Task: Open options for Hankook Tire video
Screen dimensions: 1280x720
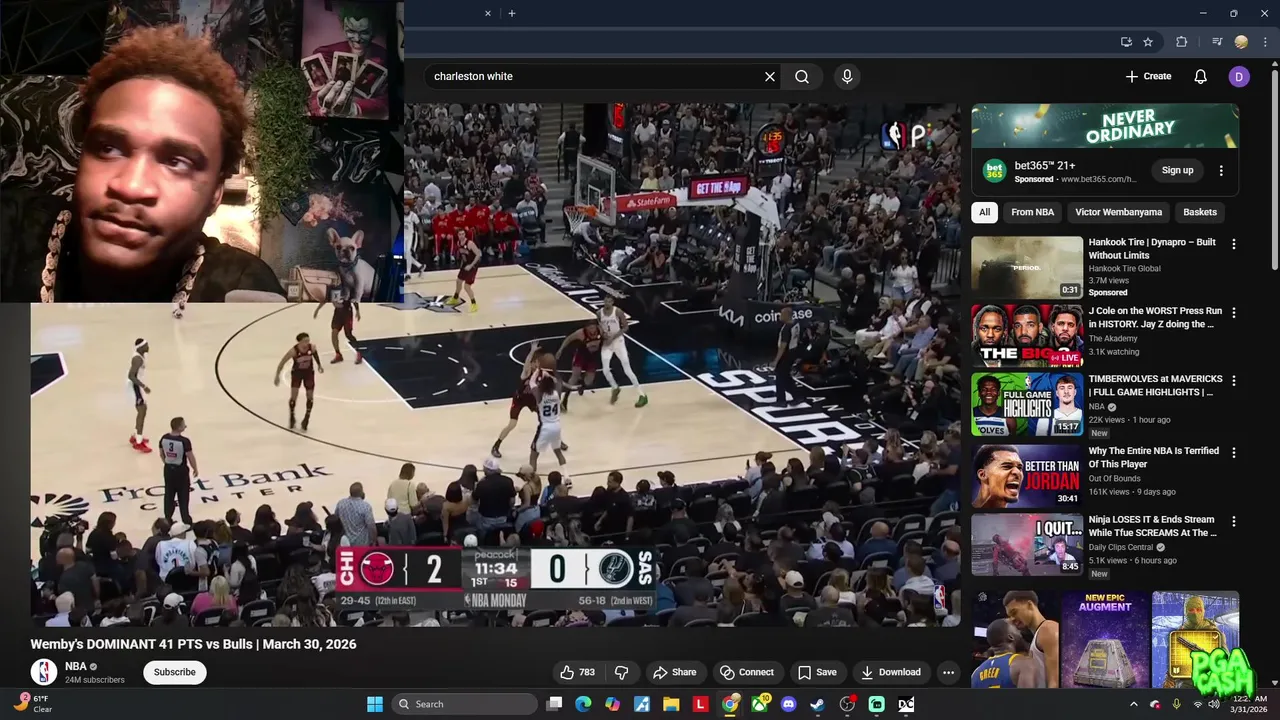Action: [1234, 244]
